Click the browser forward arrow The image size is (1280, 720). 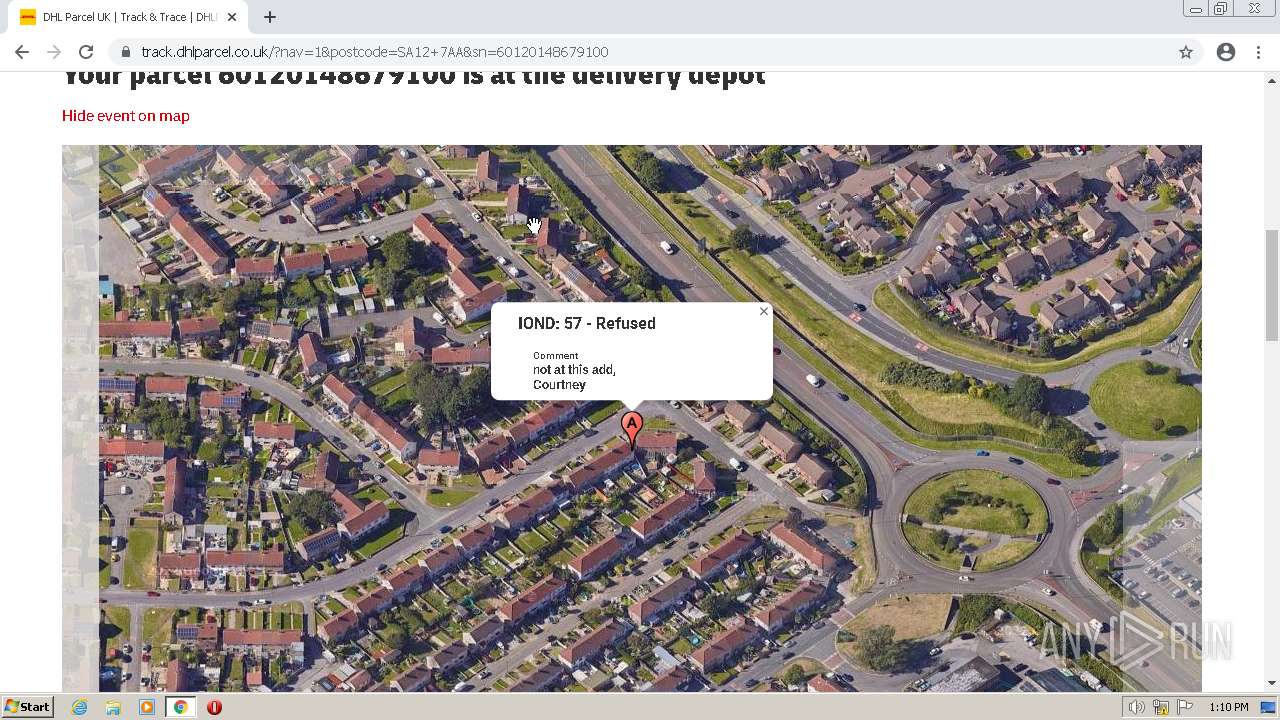click(54, 52)
